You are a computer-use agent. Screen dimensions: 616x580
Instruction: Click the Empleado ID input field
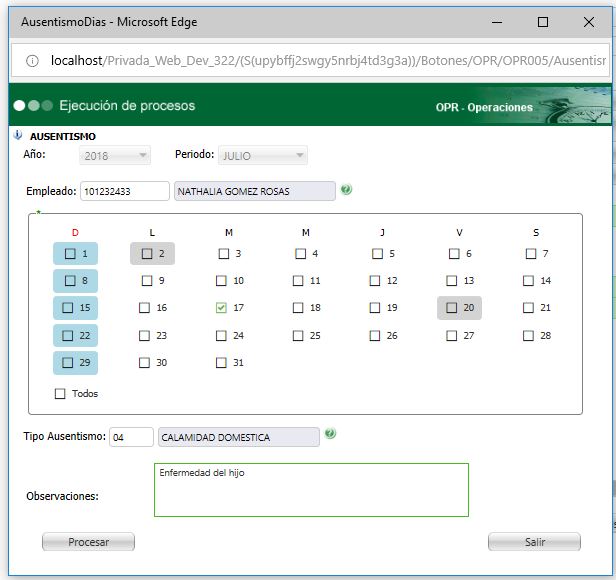tap(125, 191)
